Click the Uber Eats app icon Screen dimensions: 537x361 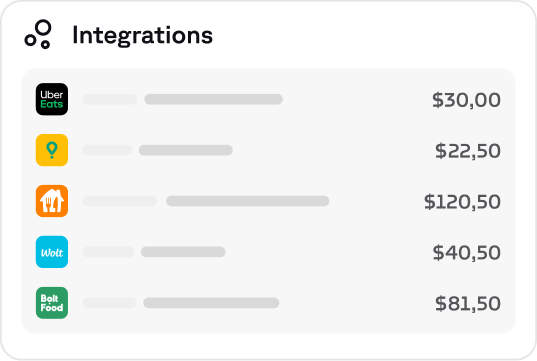[x=52, y=99]
